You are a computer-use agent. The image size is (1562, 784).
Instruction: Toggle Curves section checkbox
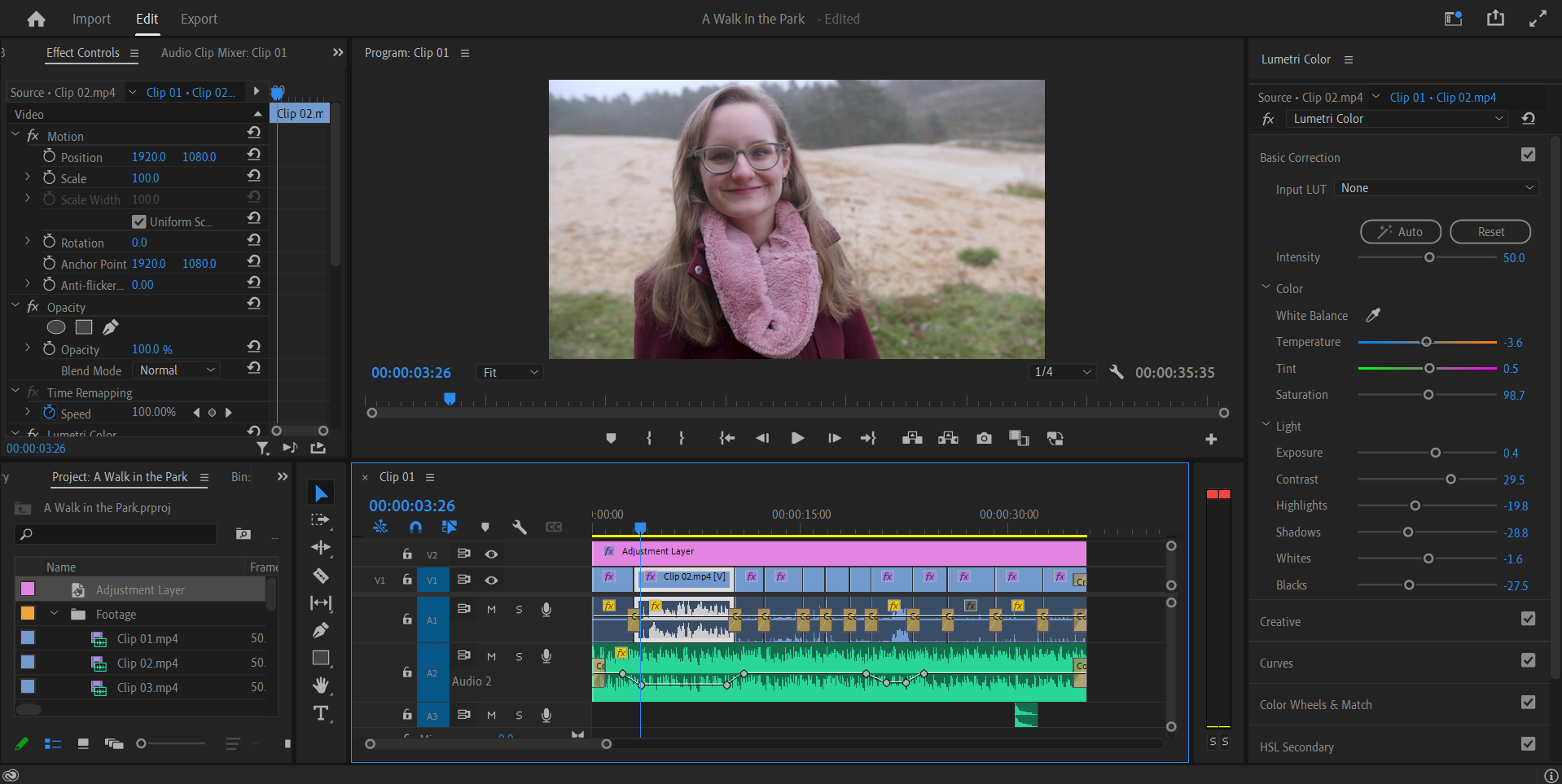(1528, 660)
